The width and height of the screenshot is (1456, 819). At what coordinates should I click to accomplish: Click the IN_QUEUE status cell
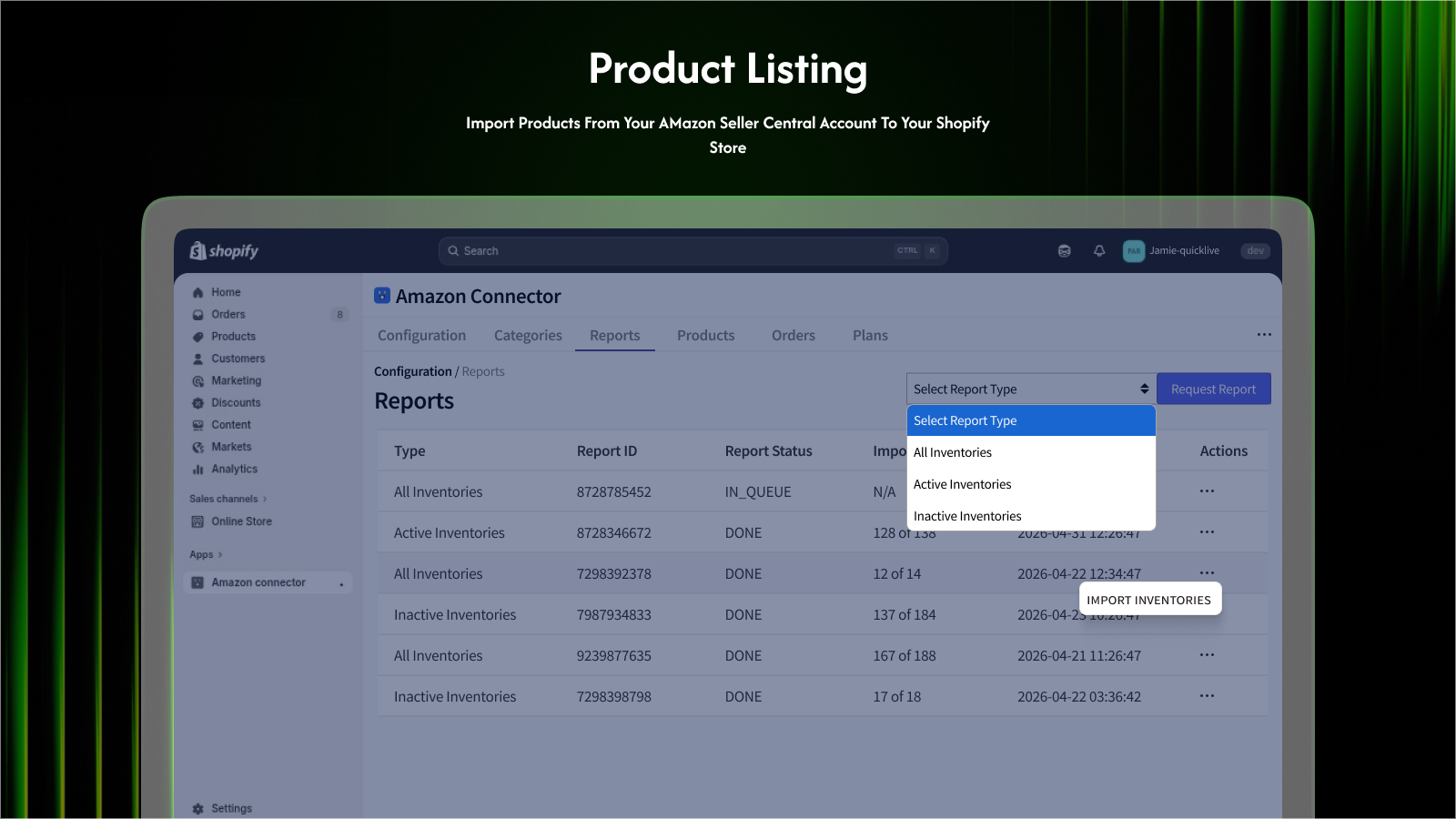[758, 491]
